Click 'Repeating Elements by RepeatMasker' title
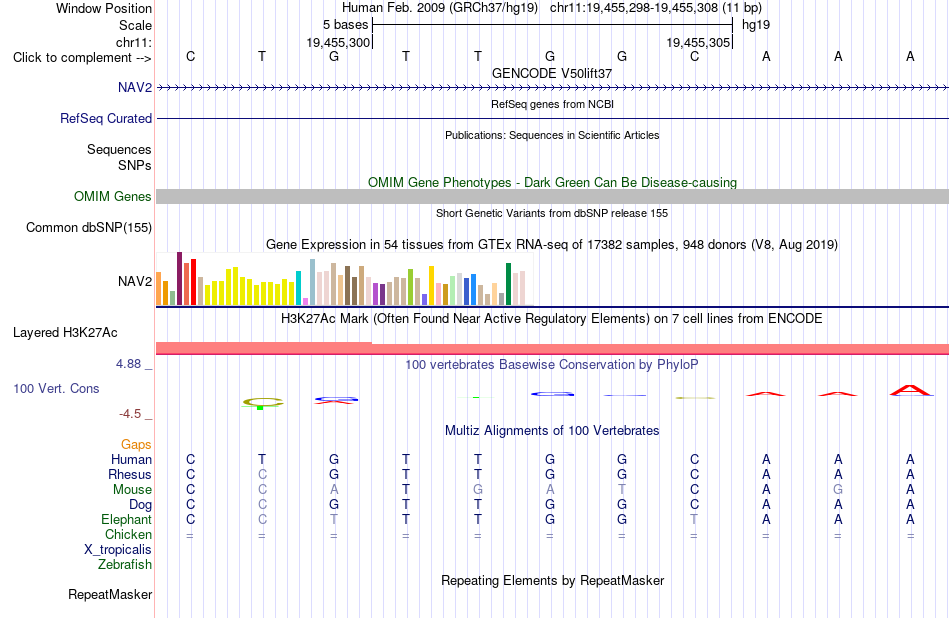This screenshot has width=950, height=618. [x=552, y=580]
